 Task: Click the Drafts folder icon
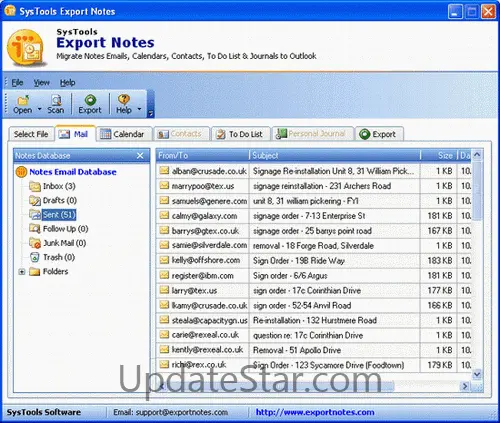pos(35,200)
